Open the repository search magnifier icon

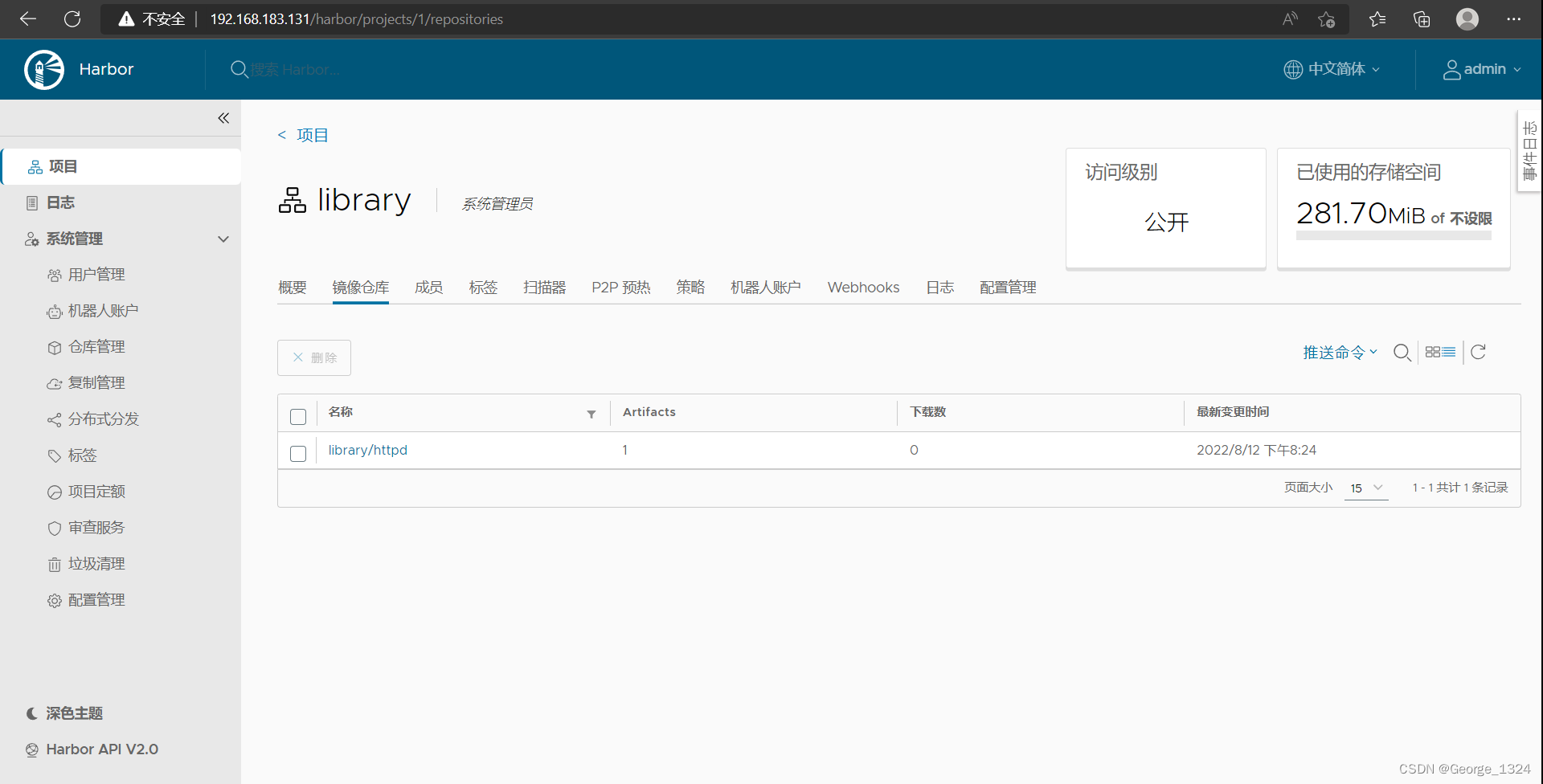tap(1402, 353)
